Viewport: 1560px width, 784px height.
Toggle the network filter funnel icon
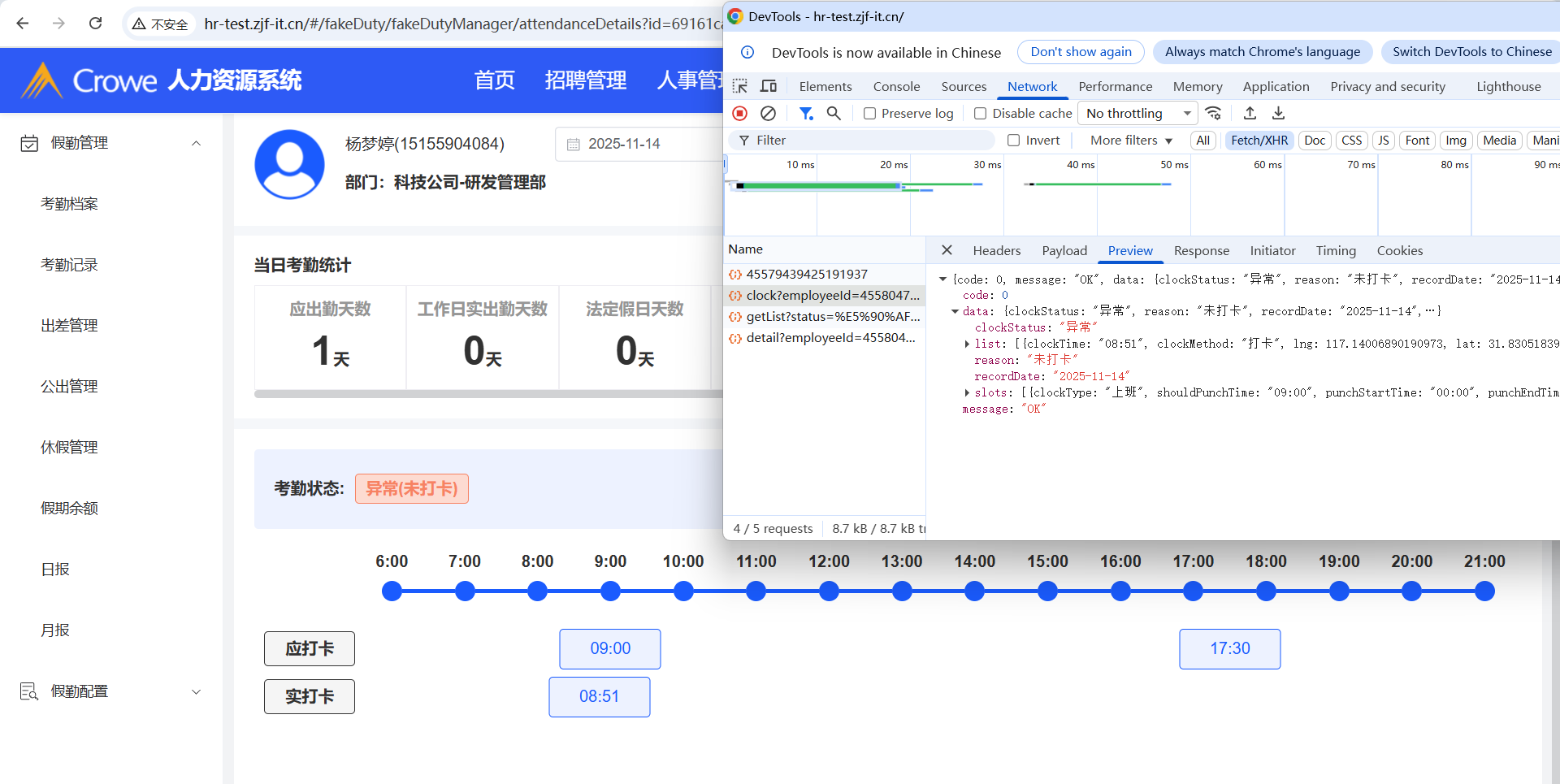(x=805, y=113)
